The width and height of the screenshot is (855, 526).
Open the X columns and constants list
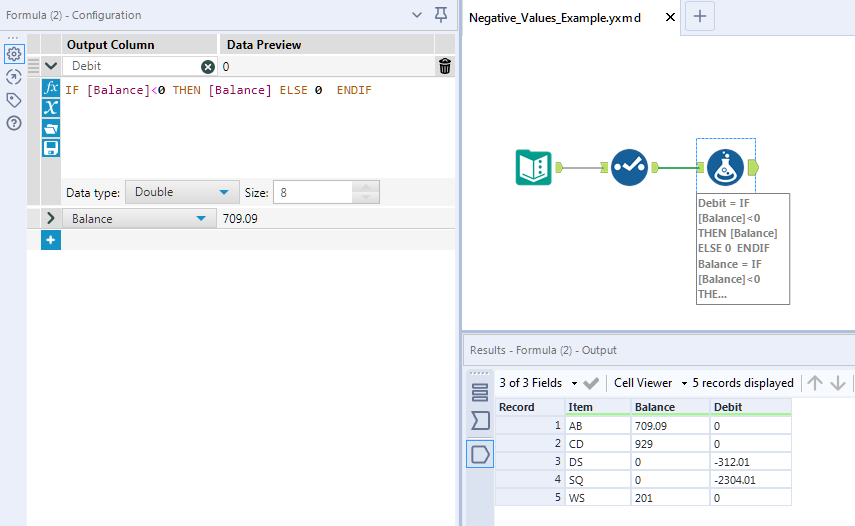(x=51, y=108)
